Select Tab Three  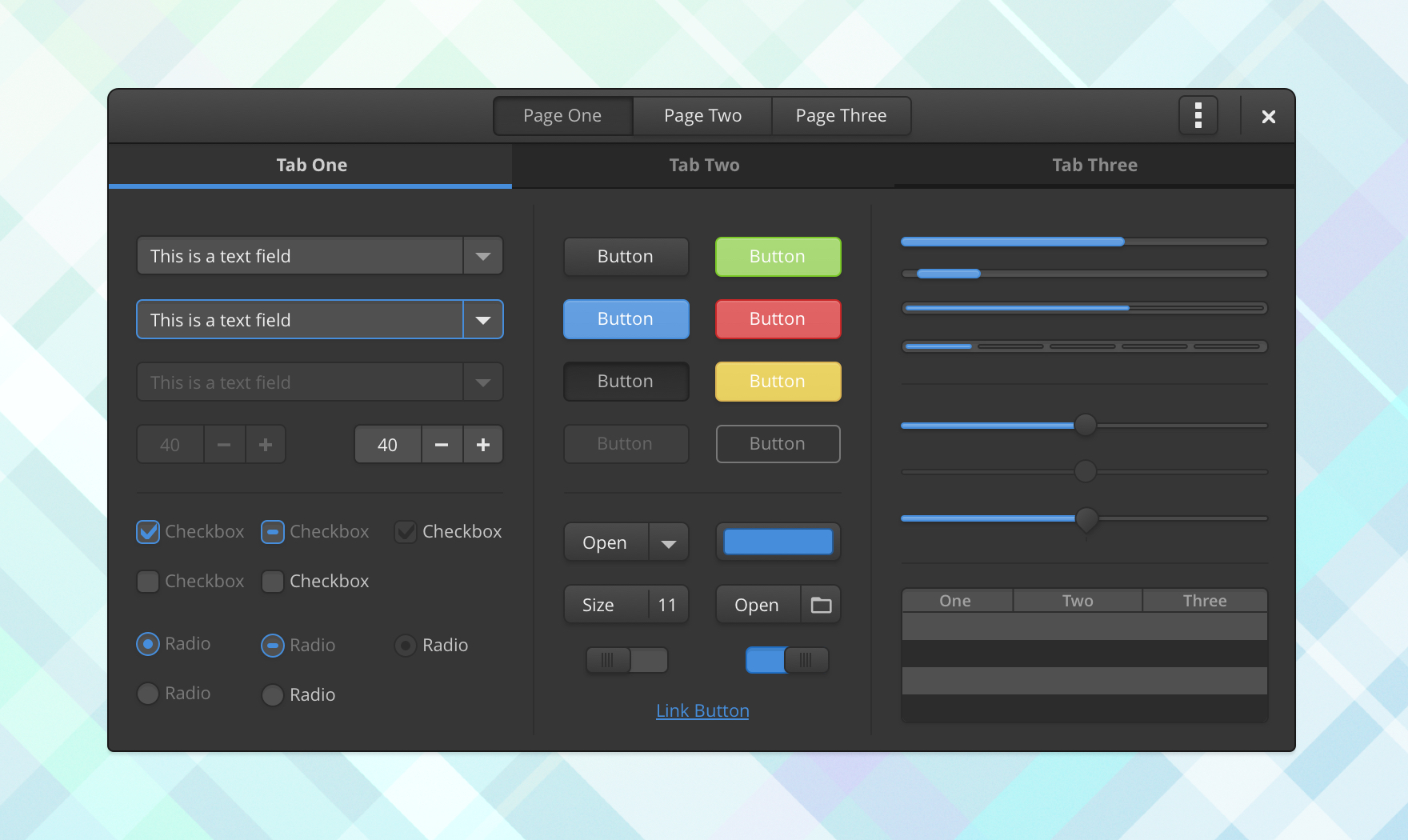pyautogui.click(x=1094, y=166)
